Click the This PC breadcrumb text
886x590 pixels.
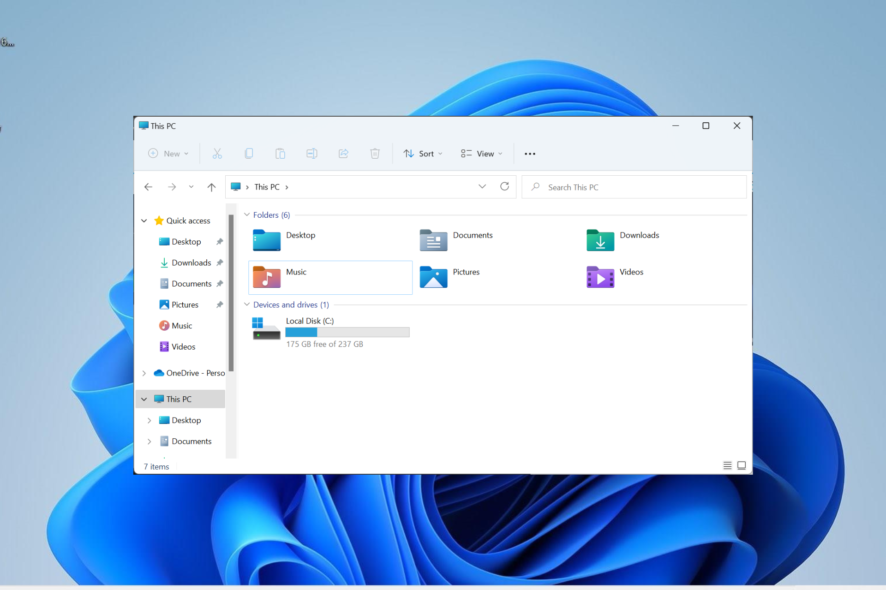click(267, 187)
